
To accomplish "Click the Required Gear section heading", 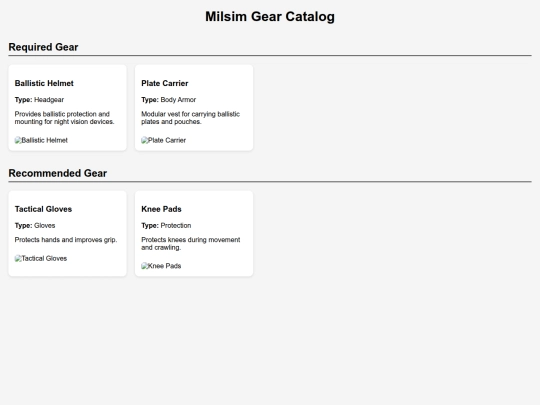I will coord(43,47).
